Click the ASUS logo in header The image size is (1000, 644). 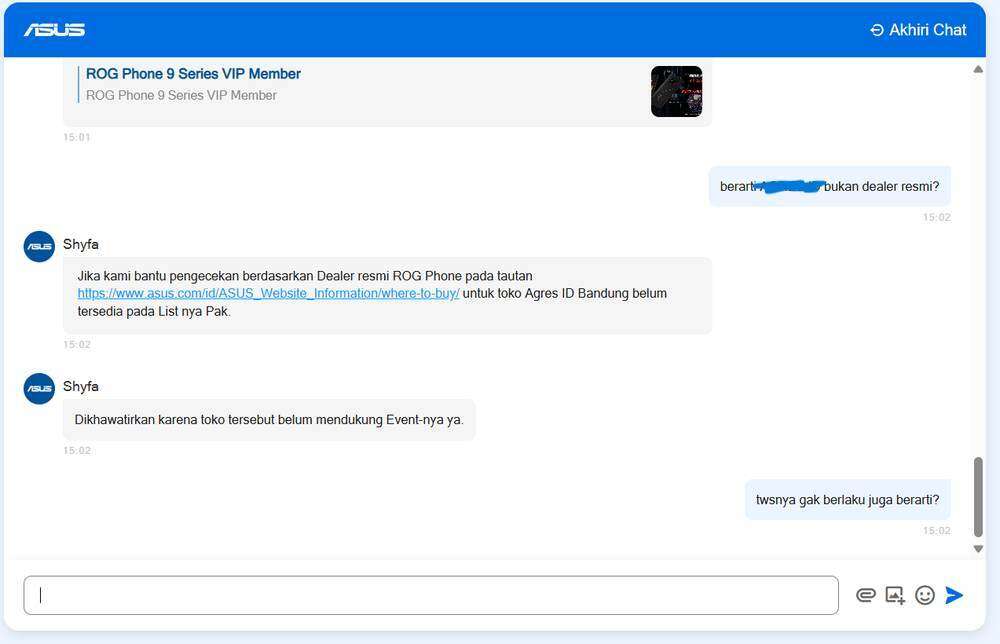(x=54, y=30)
